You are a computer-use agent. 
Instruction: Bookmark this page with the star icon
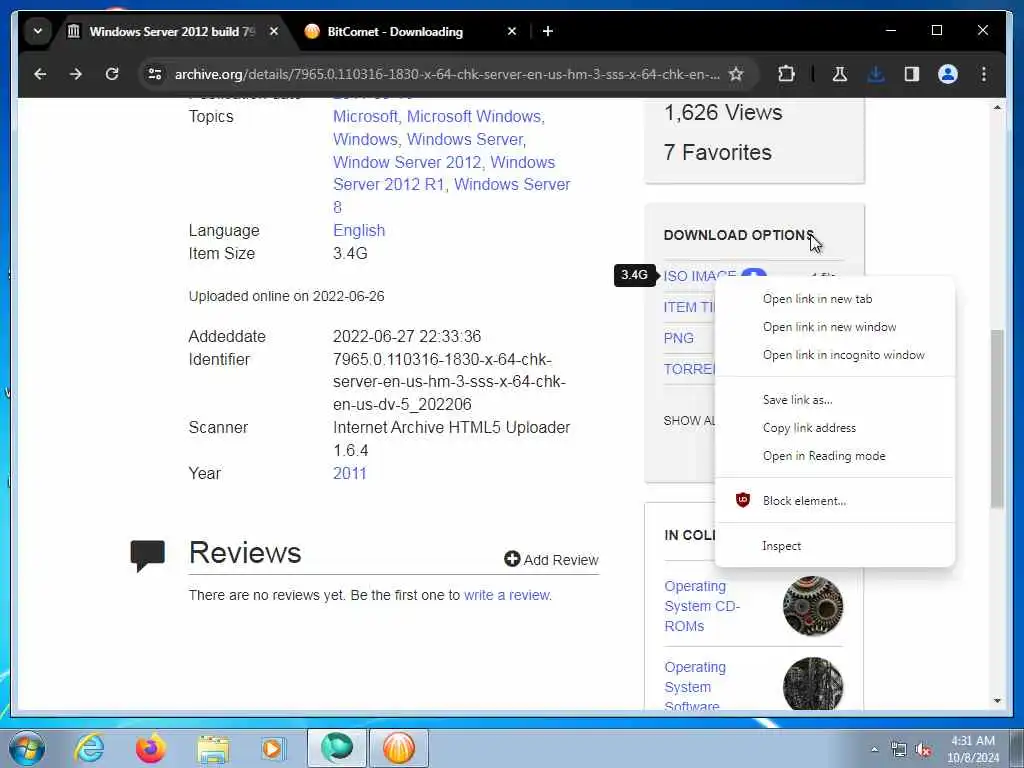point(736,74)
